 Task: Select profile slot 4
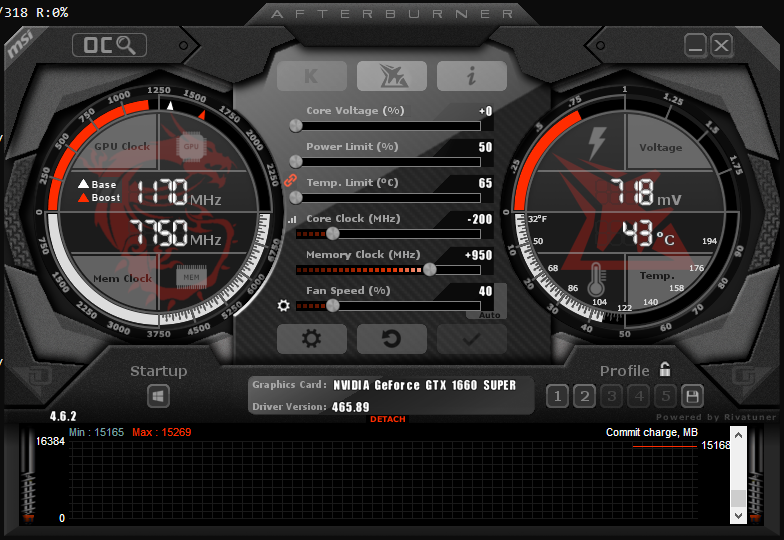point(638,396)
